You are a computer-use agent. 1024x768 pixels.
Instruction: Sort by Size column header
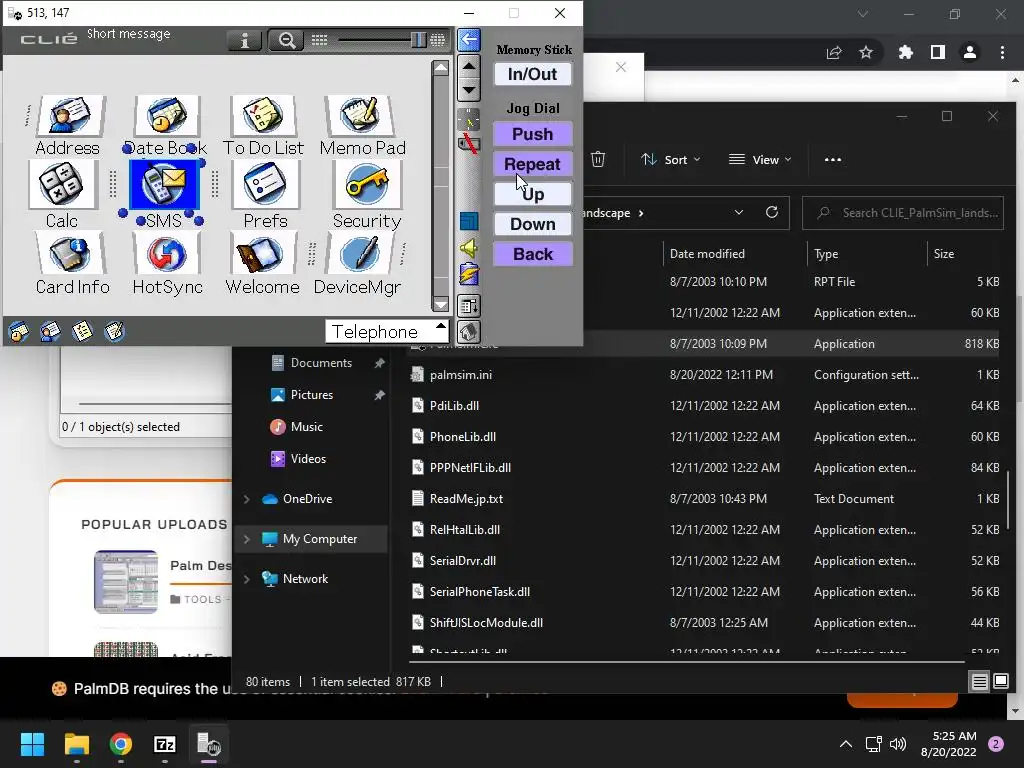tap(944, 254)
